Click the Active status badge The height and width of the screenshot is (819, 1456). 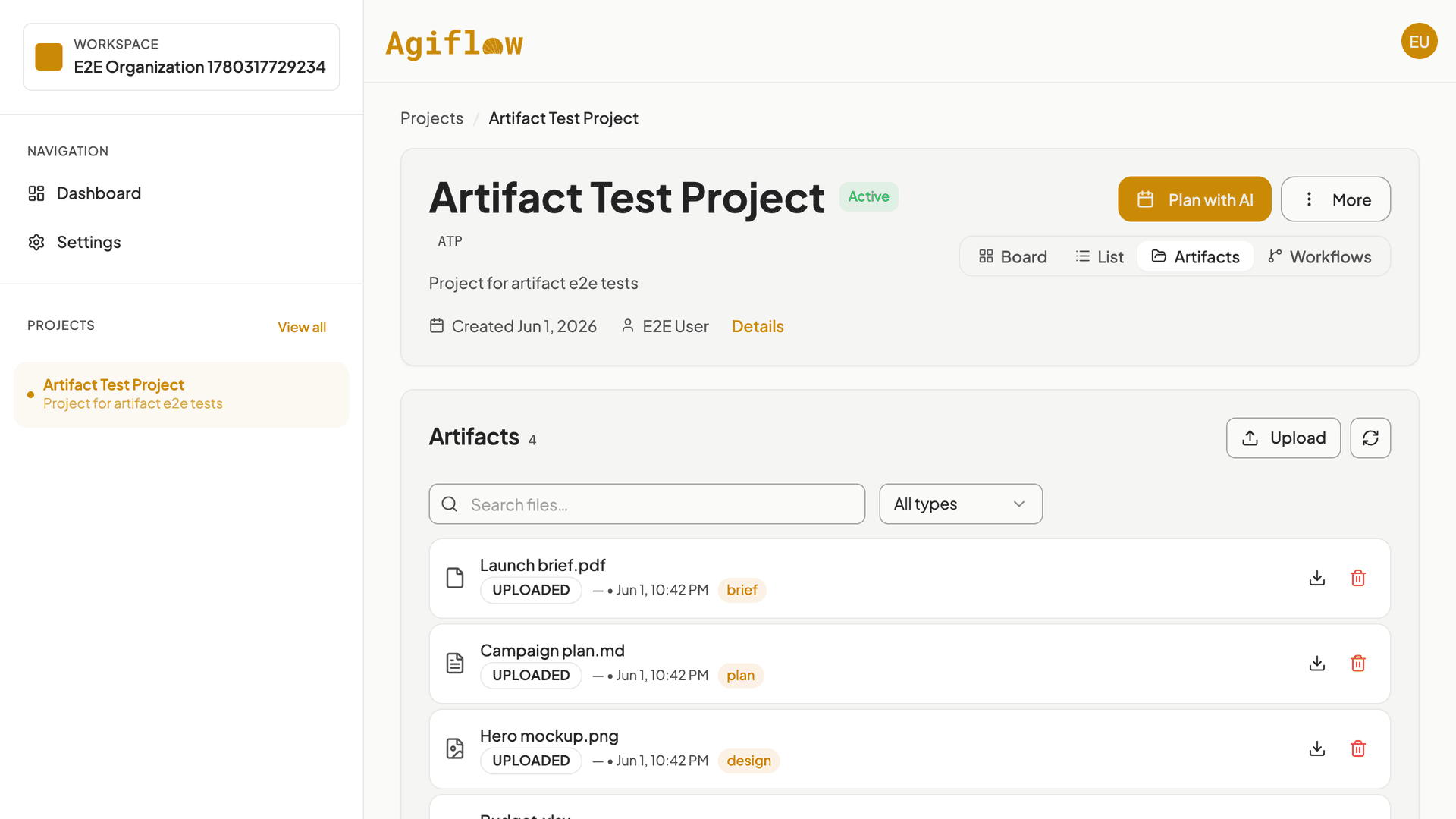point(868,196)
